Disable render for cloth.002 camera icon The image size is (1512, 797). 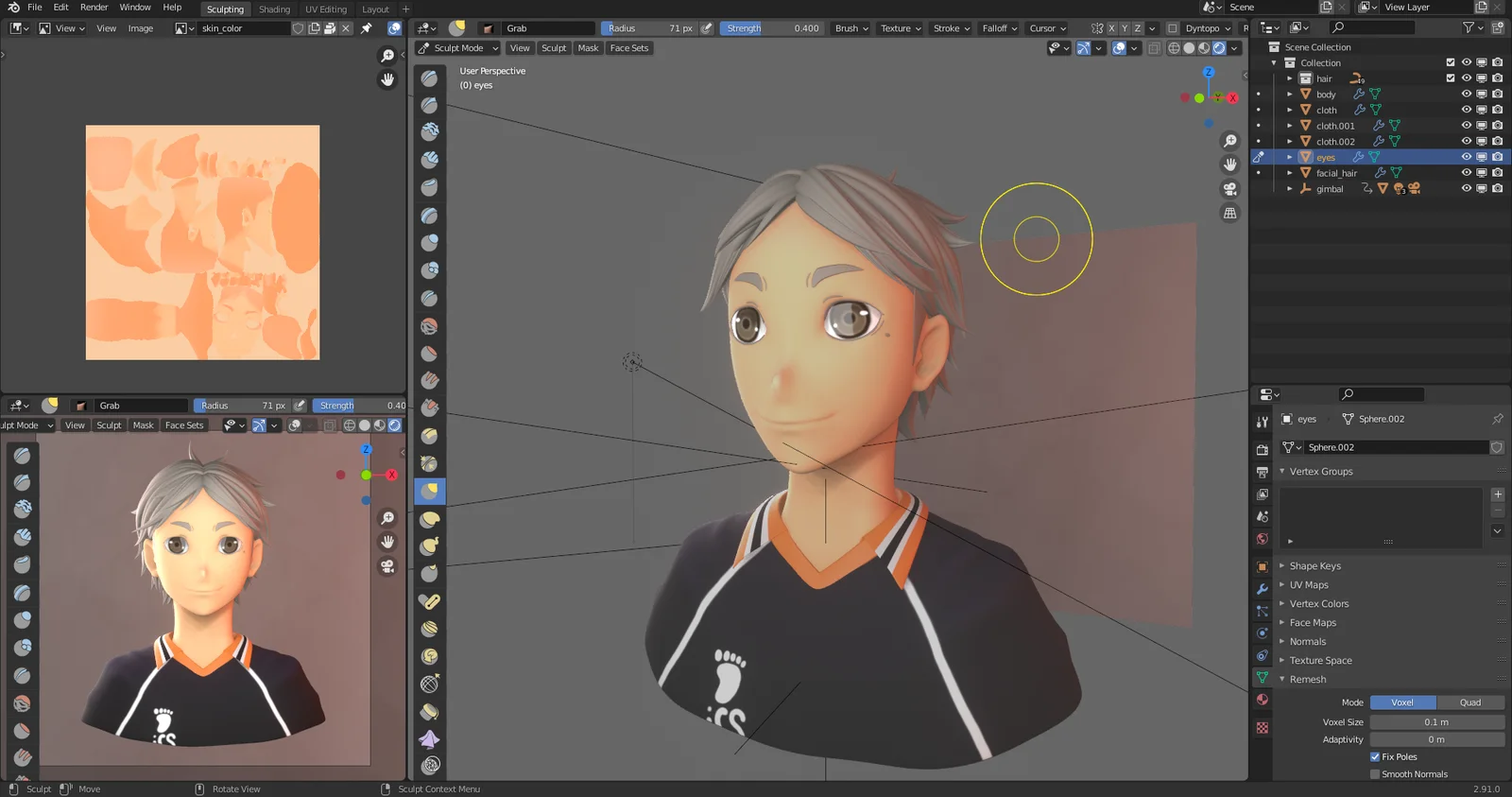[1498, 141]
